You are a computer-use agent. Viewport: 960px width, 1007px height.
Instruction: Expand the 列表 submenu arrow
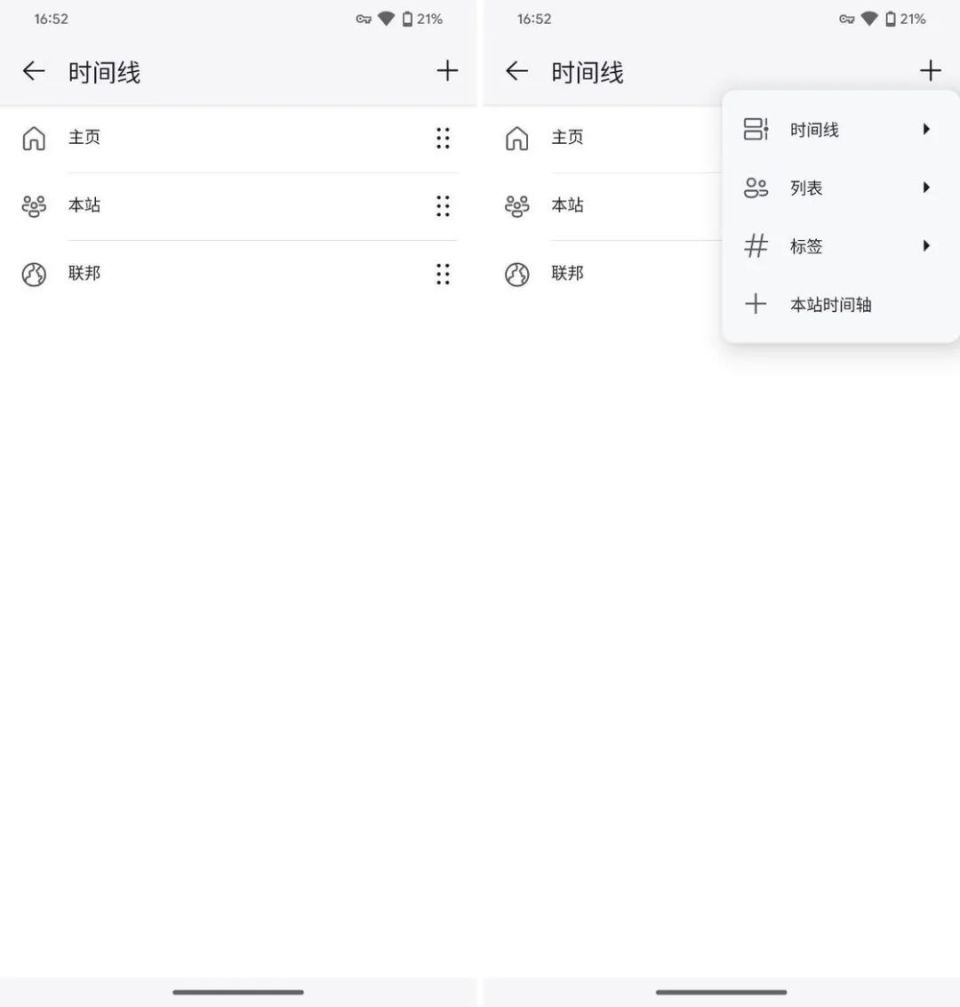point(925,188)
